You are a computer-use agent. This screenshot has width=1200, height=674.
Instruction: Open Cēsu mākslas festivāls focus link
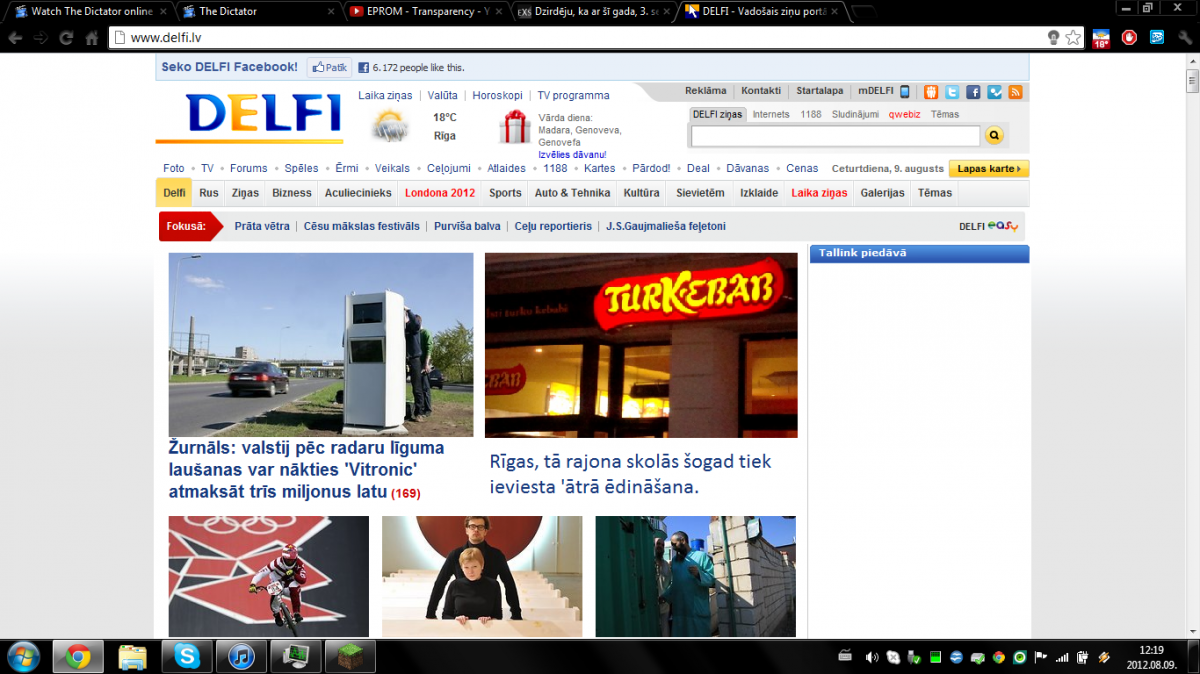coord(362,226)
